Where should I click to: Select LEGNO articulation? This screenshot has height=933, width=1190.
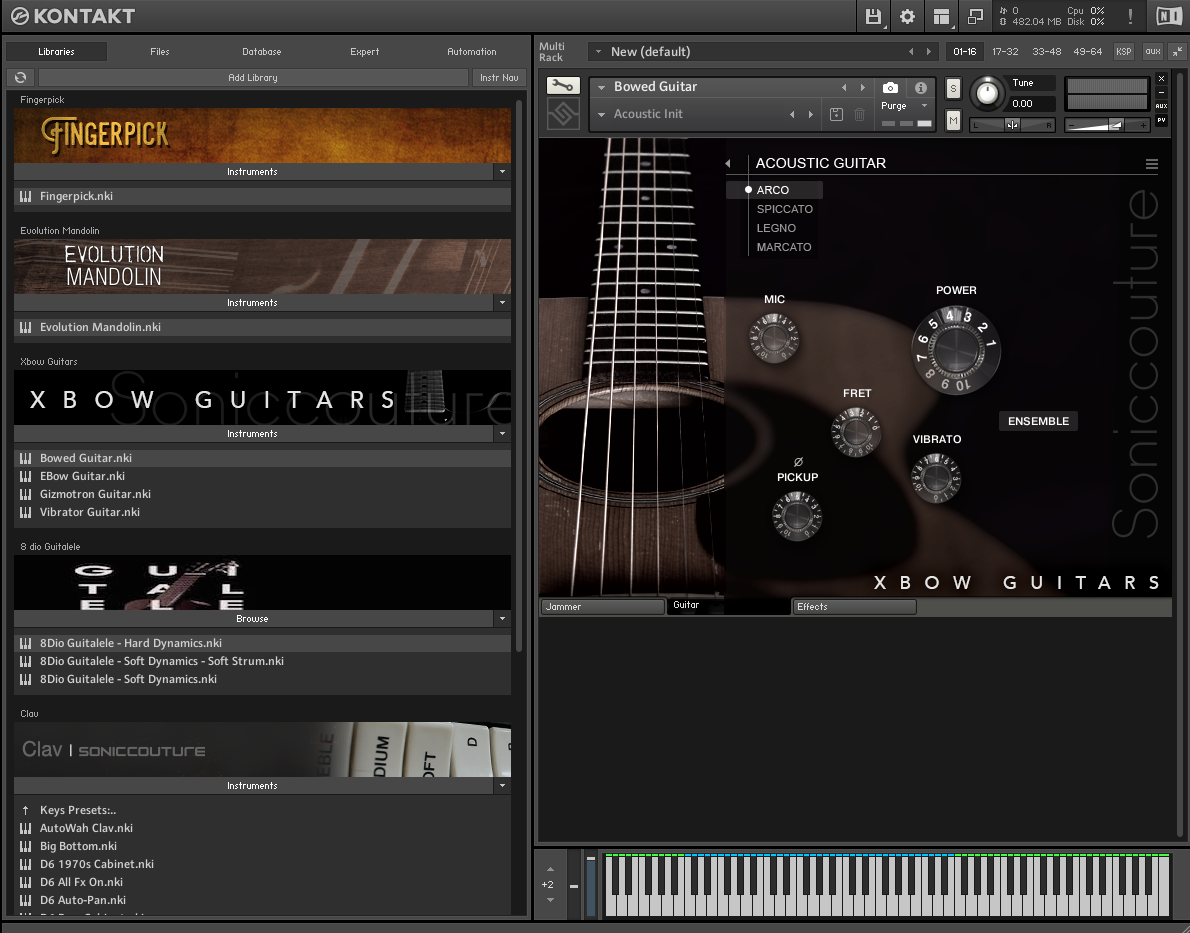(776, 228)
